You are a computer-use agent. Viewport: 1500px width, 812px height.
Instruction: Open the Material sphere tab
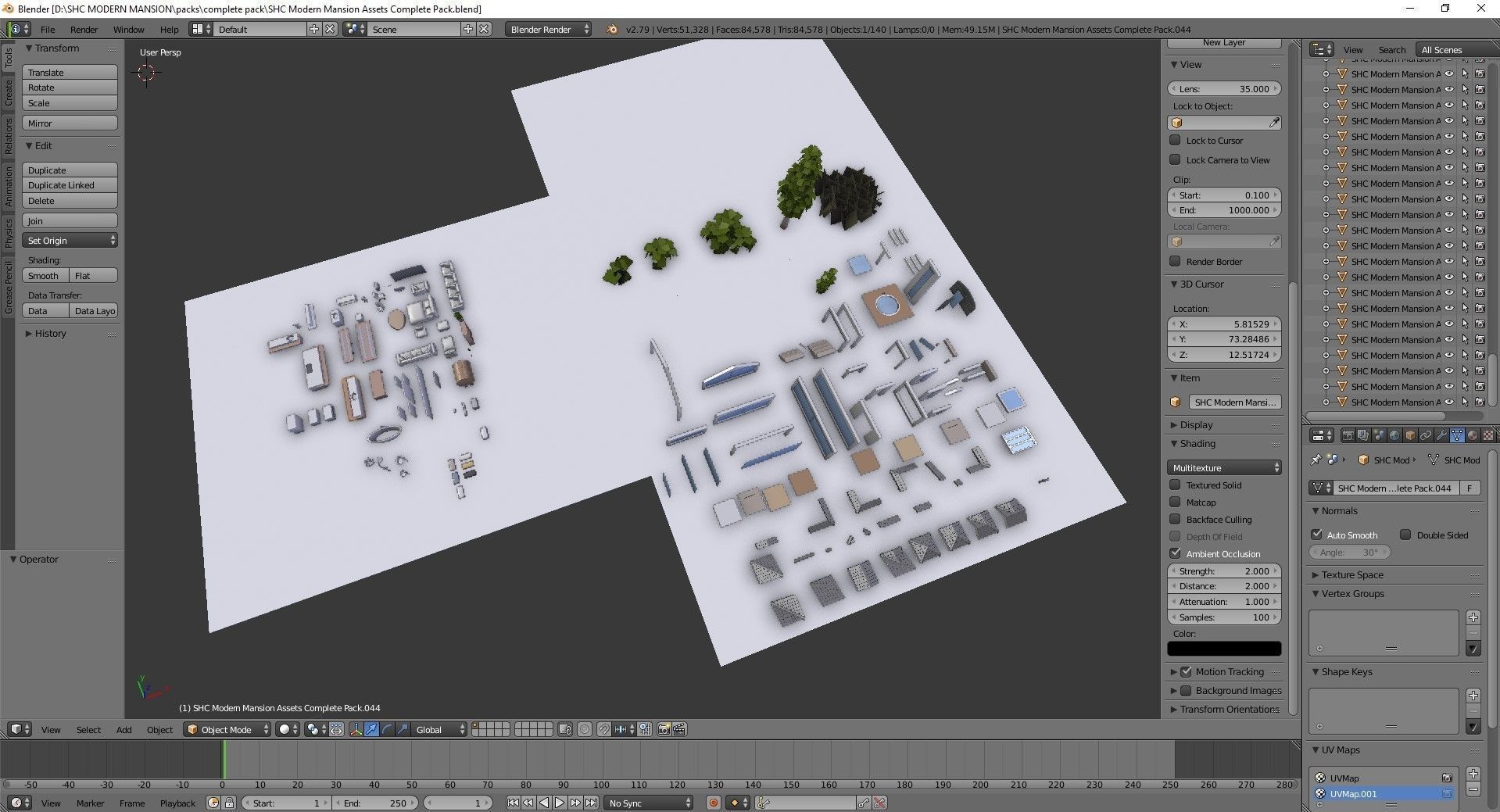tap(1473, 435)
